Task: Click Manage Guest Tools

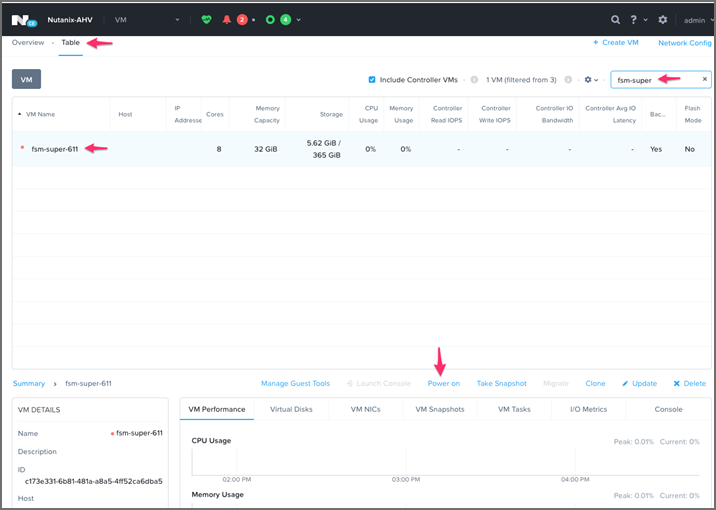Action: 295,384
